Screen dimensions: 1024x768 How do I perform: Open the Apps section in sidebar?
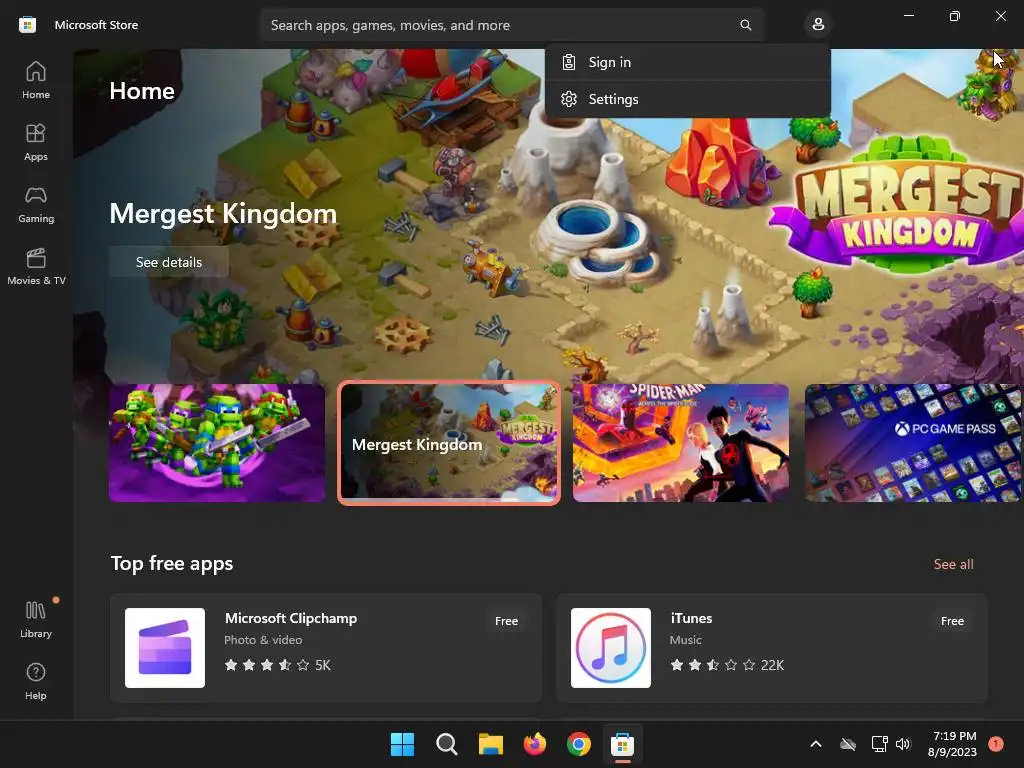coord(36,142)
